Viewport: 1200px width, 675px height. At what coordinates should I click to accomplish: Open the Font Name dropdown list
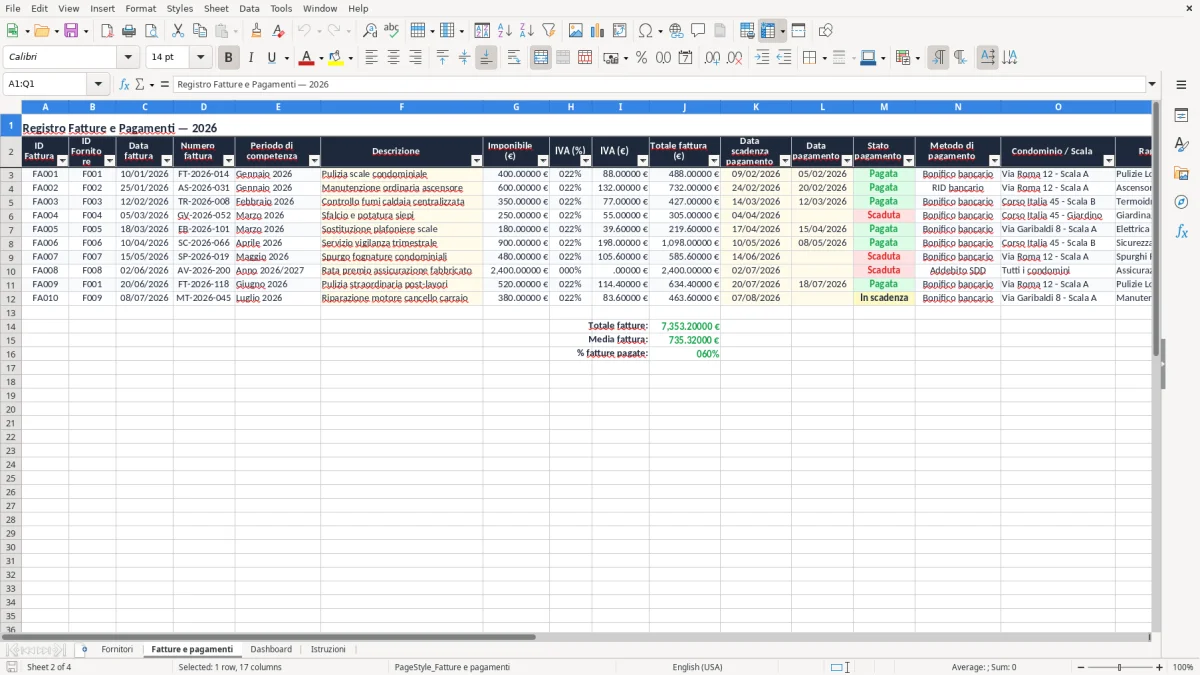(x=128, y=58)
